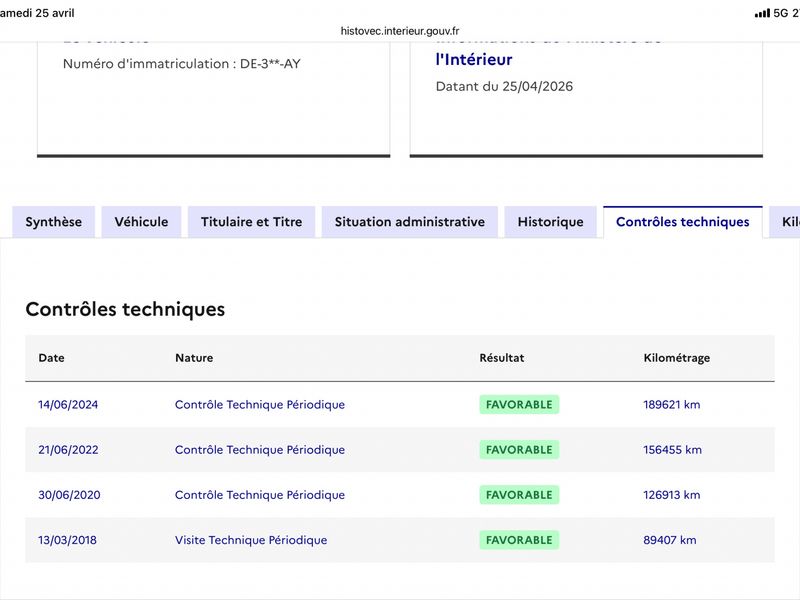Tap the histovec.interieur.gouv.fr address bar
This screenshot has height=600, width=800.
pos(400,31)
